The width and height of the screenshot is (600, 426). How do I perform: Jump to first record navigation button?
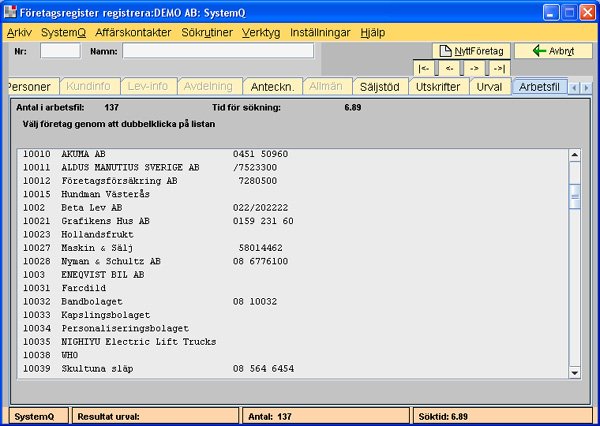click(425, 68)
